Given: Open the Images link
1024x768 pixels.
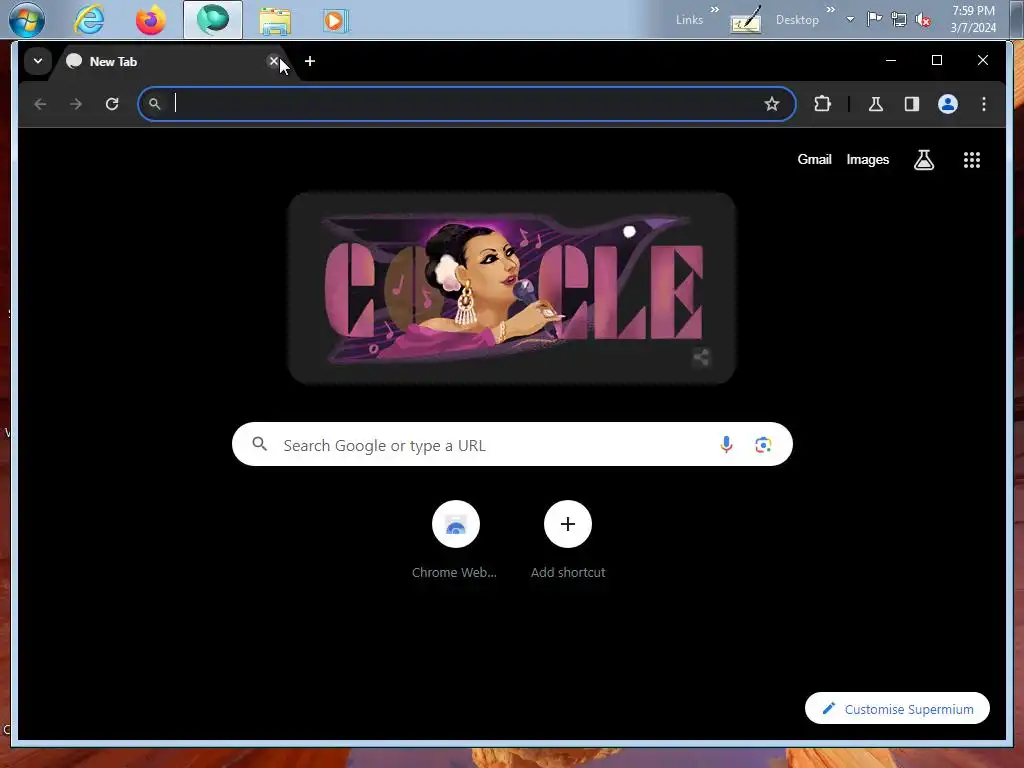Looking at the screenshot, I should point(867,159).
